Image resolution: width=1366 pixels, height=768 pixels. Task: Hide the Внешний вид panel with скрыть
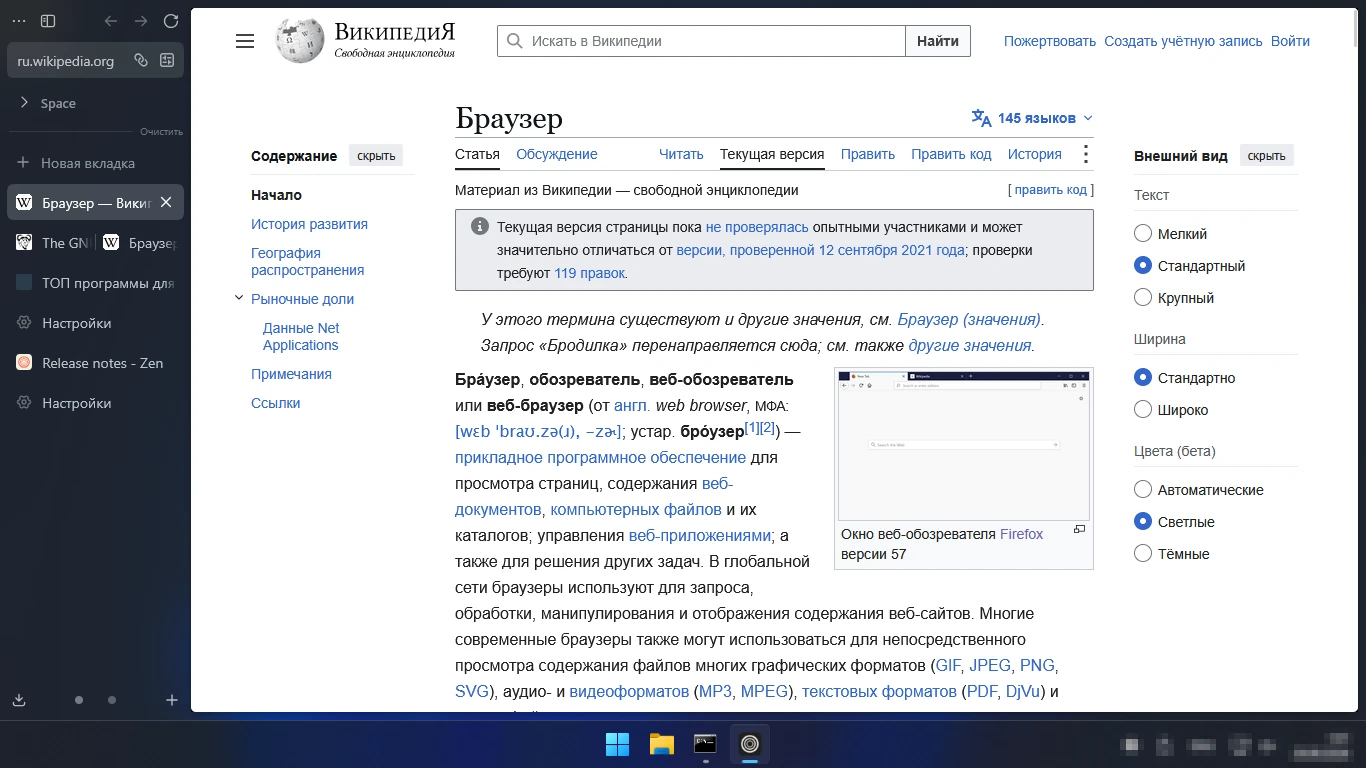pos(1266,156)
